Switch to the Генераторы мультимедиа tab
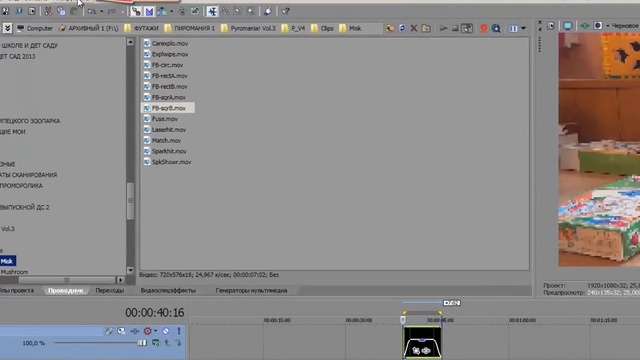 click(x=251, y=291)
